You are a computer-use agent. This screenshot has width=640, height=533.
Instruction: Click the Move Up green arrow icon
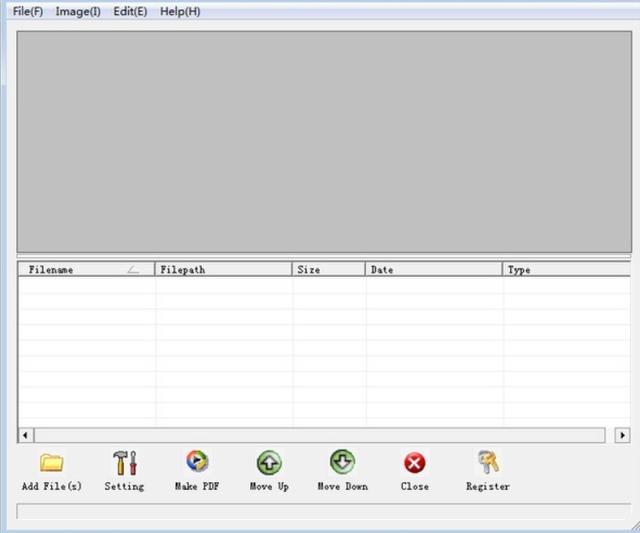coord(269,463)
